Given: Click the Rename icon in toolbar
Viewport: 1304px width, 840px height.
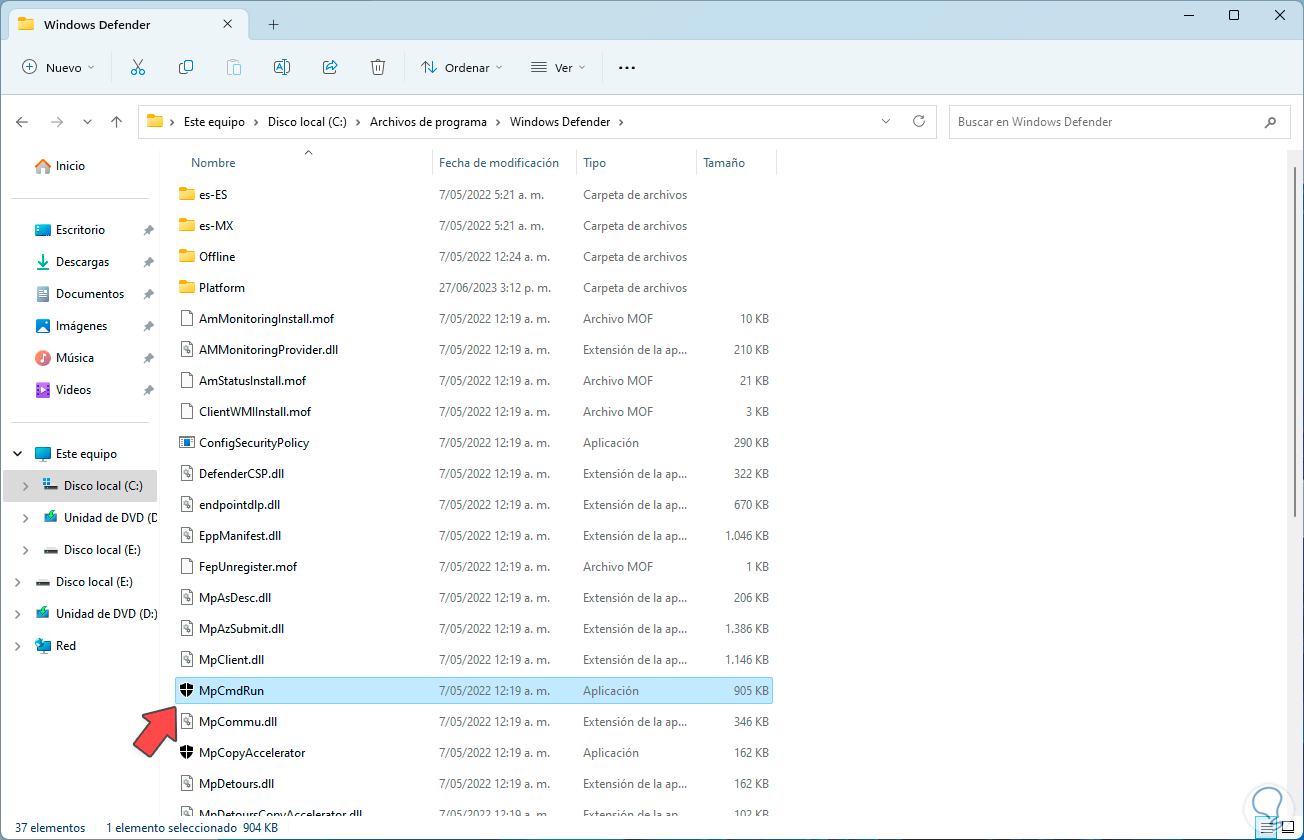Looking at the screenshot, I should 282,67.
